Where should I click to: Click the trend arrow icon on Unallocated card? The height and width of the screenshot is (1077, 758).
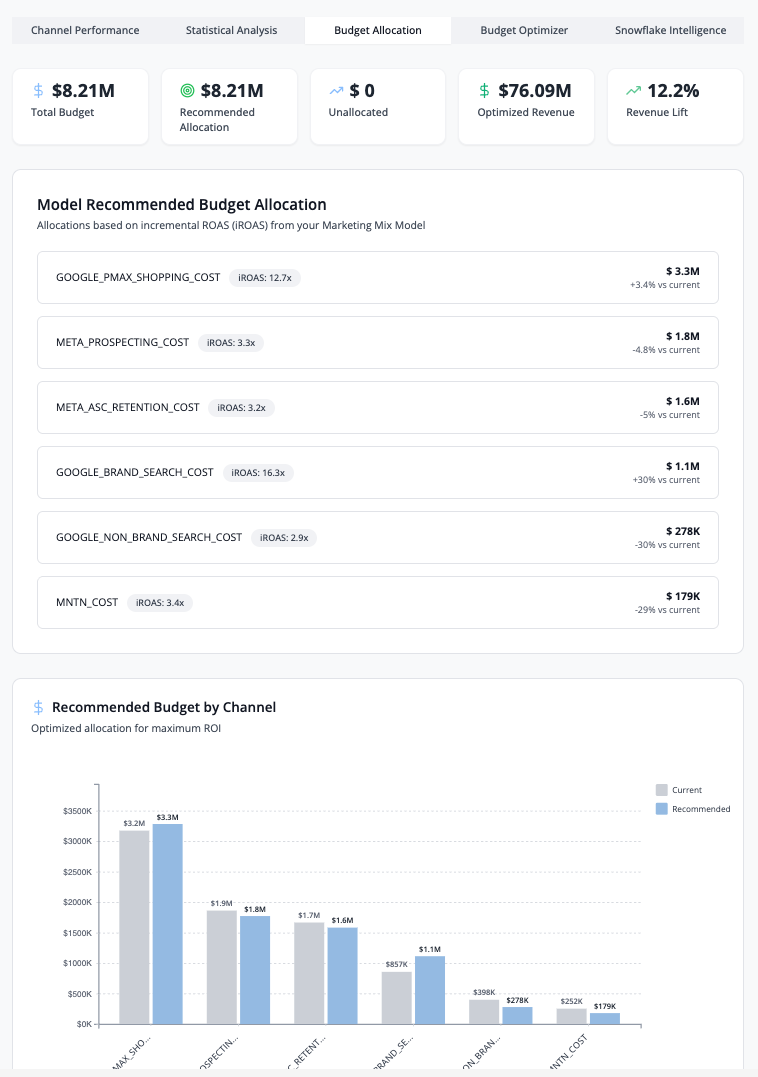point(336,91)
